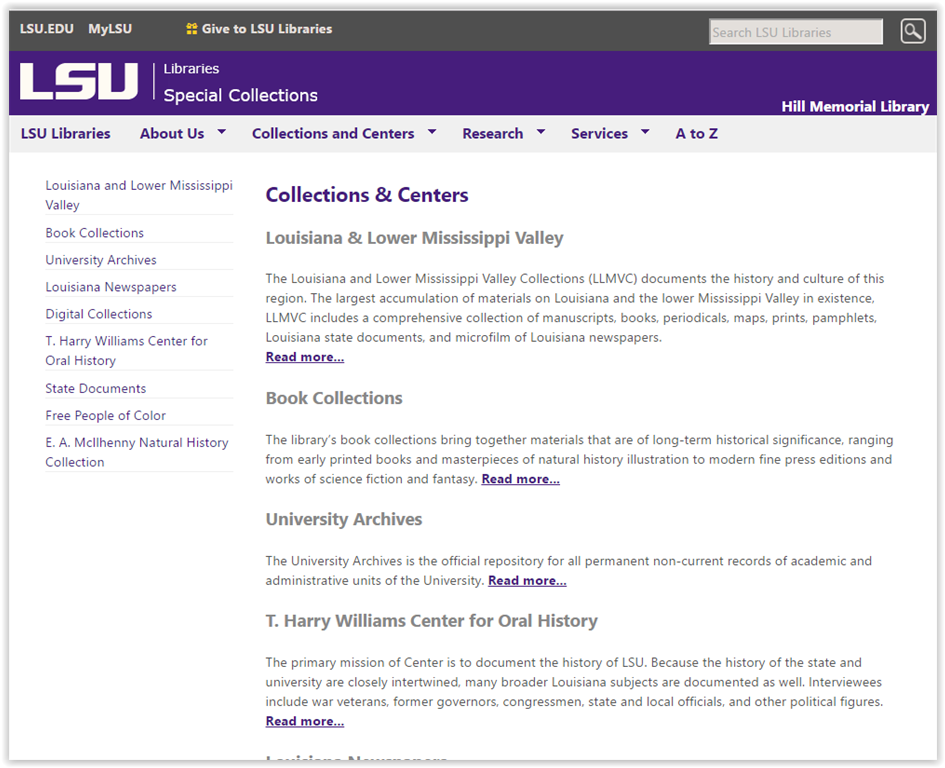Open sidebar Free People of Color link
Screen dimensions: 945x768
[105, 415]
